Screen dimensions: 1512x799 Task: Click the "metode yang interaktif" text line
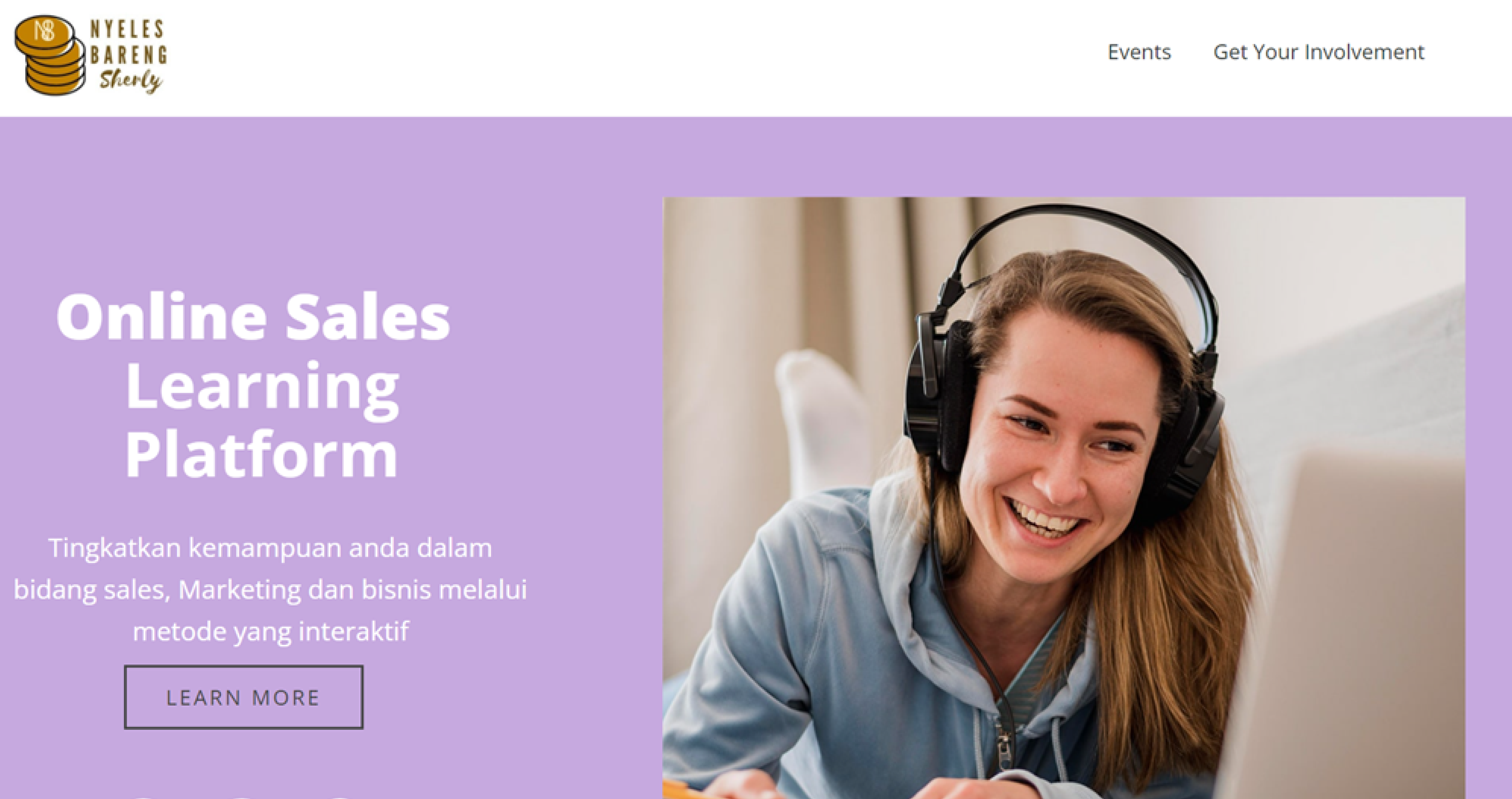tap(271, 632)
